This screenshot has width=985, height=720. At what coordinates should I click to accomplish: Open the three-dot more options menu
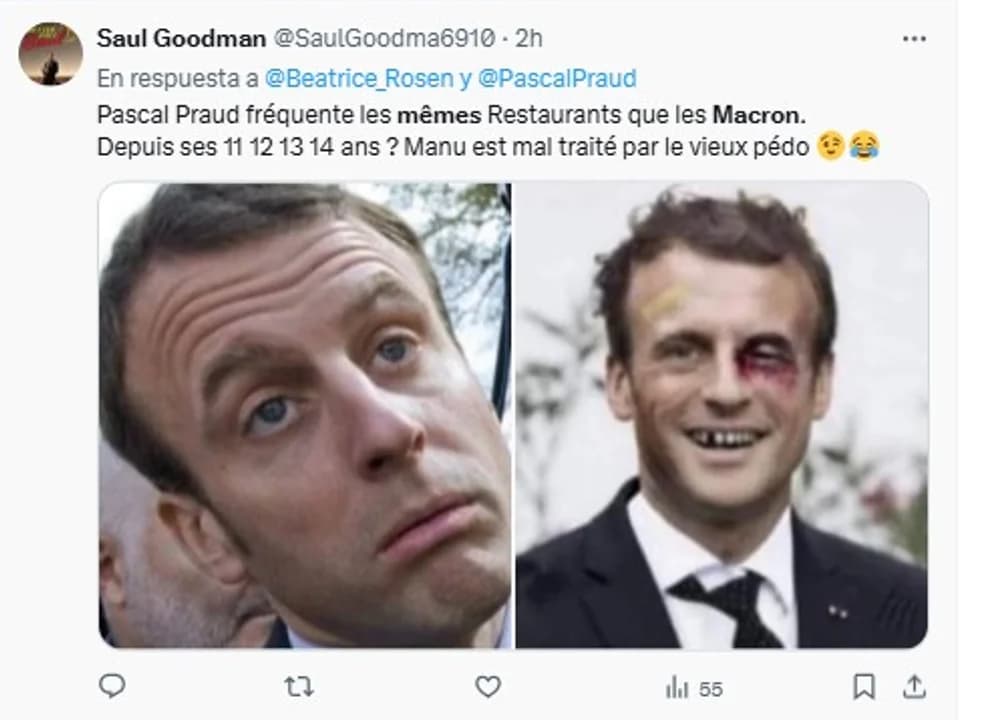(x=913, y=39)
